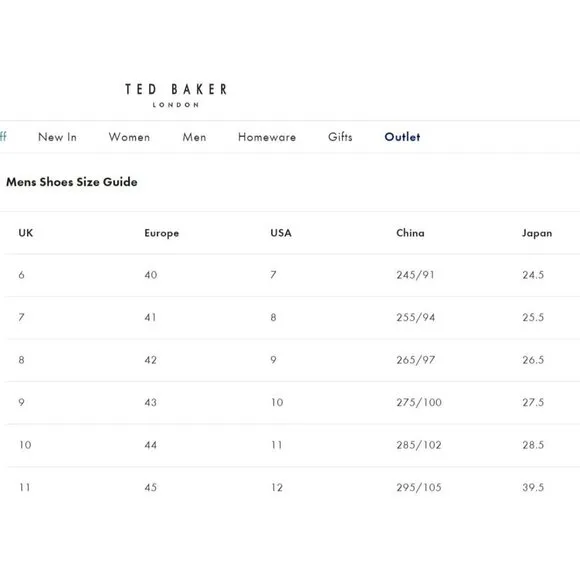Select the Europe size 45 cell
Image resolution: width=580 pixels, height=580 pixels.
point(151,488)
